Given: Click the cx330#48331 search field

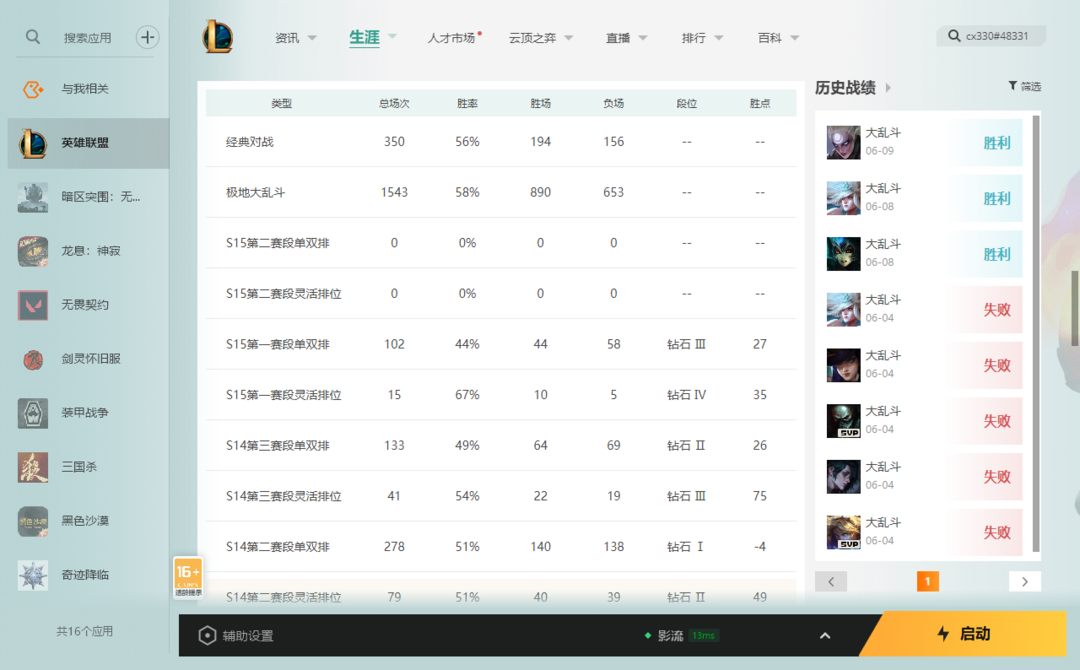Looking at the screenshot, I should [991, 36].
